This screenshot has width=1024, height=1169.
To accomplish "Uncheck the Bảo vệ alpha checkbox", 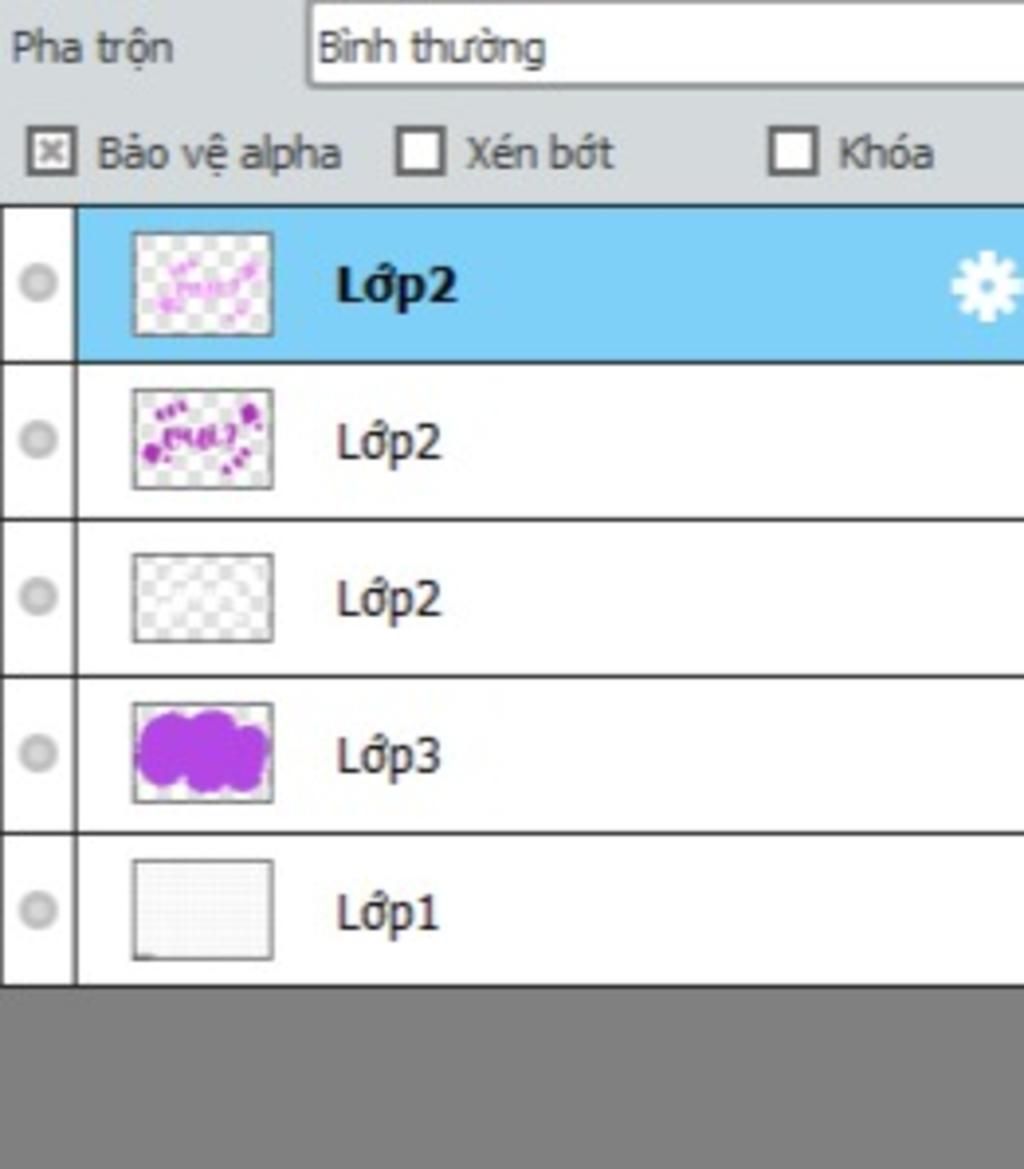I will 51,151.
